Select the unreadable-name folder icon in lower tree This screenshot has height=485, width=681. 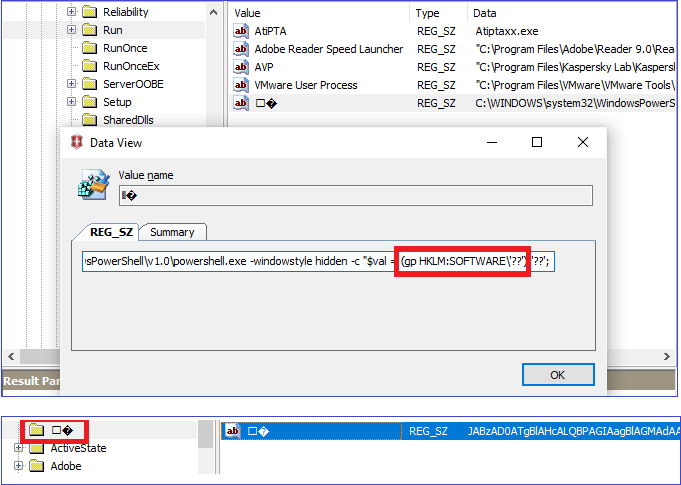tap(36, 430)
